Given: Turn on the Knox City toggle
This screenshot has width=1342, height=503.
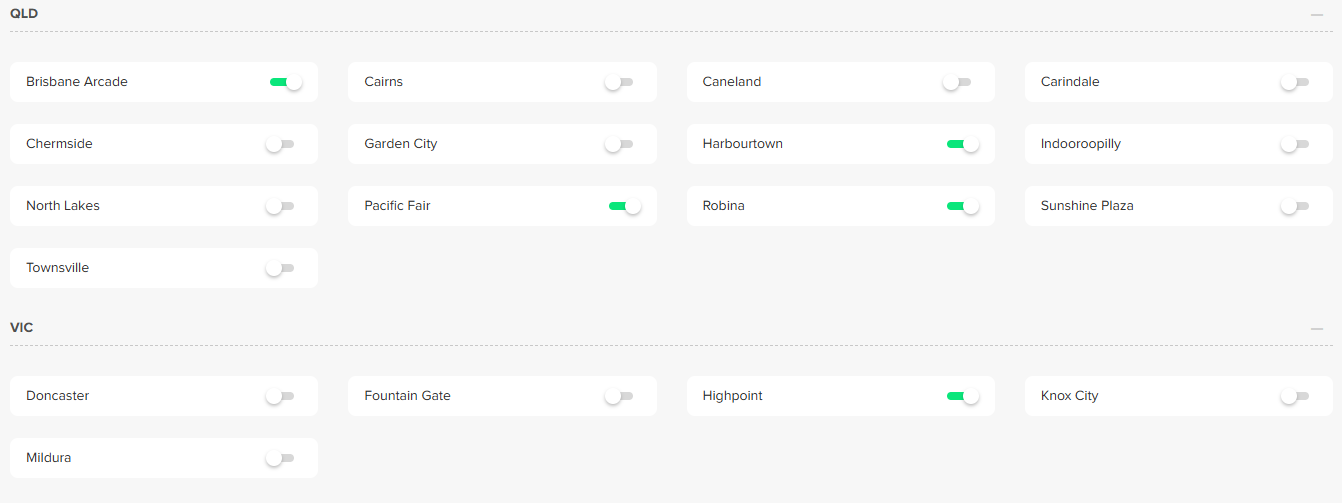Looking at the screenshot, I should click(x=1295, y=396).
